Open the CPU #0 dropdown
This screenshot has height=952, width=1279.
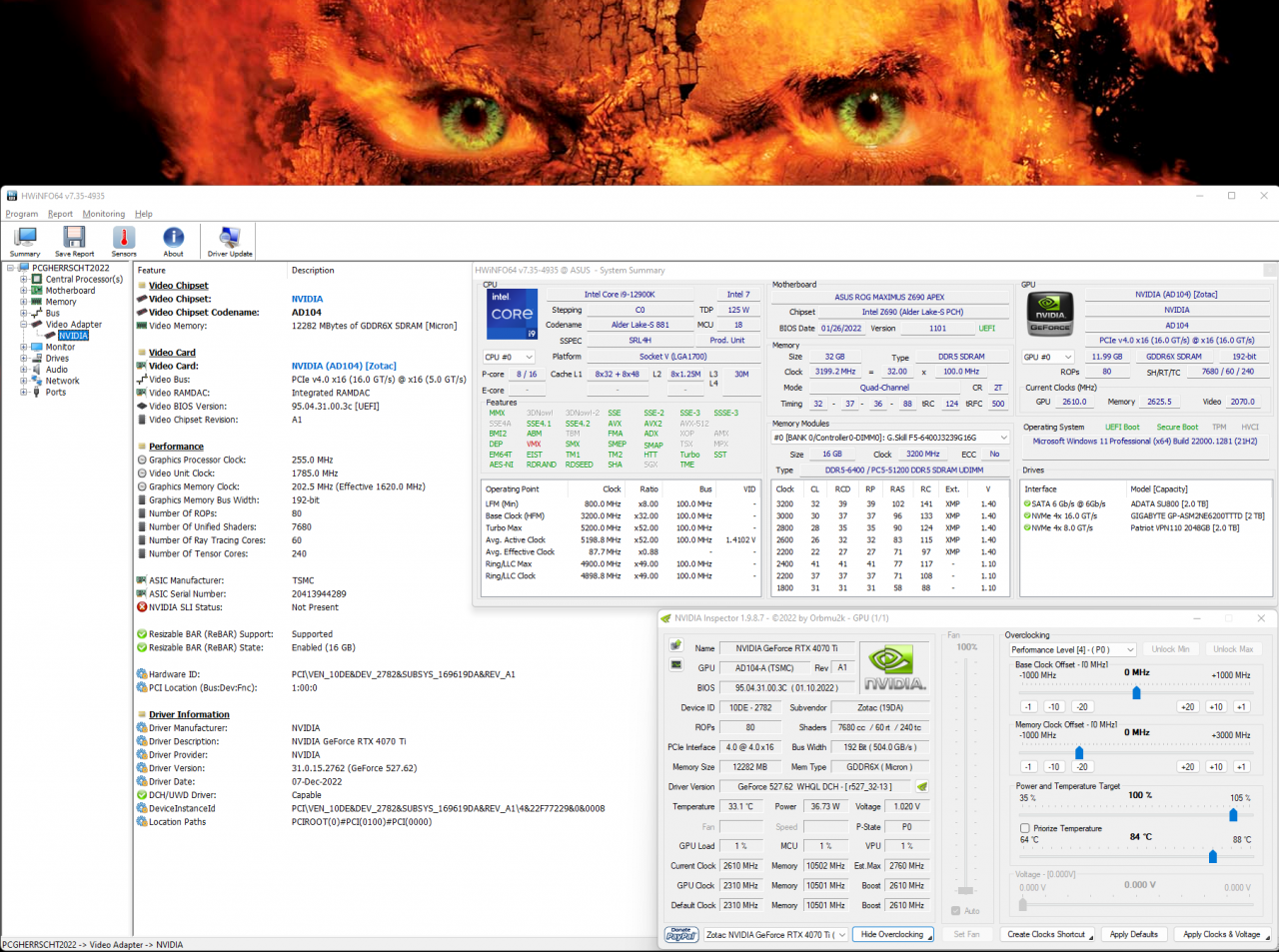[x=510, y=357]
